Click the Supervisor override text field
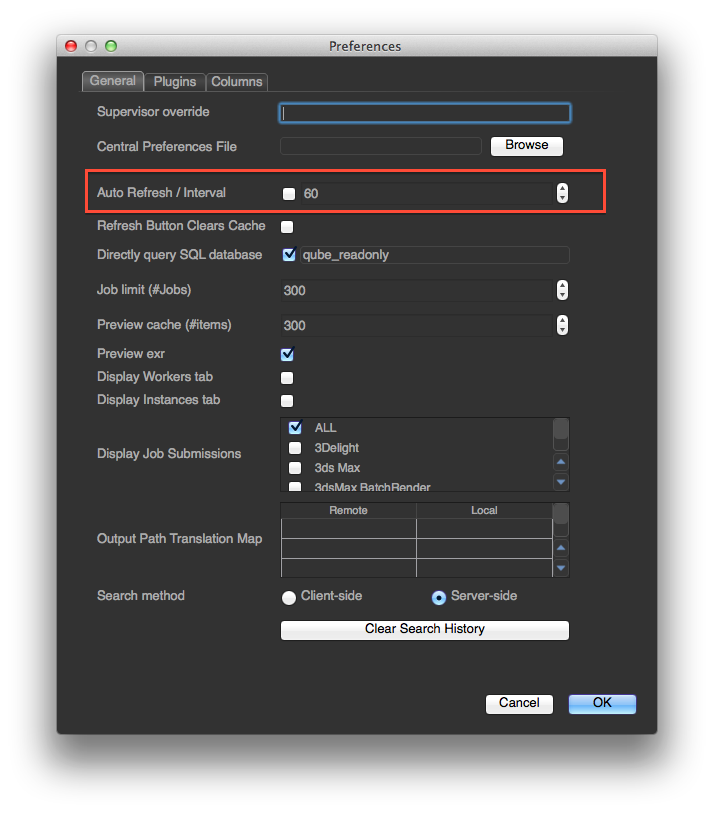714x813 pixels. pos(425,113)
